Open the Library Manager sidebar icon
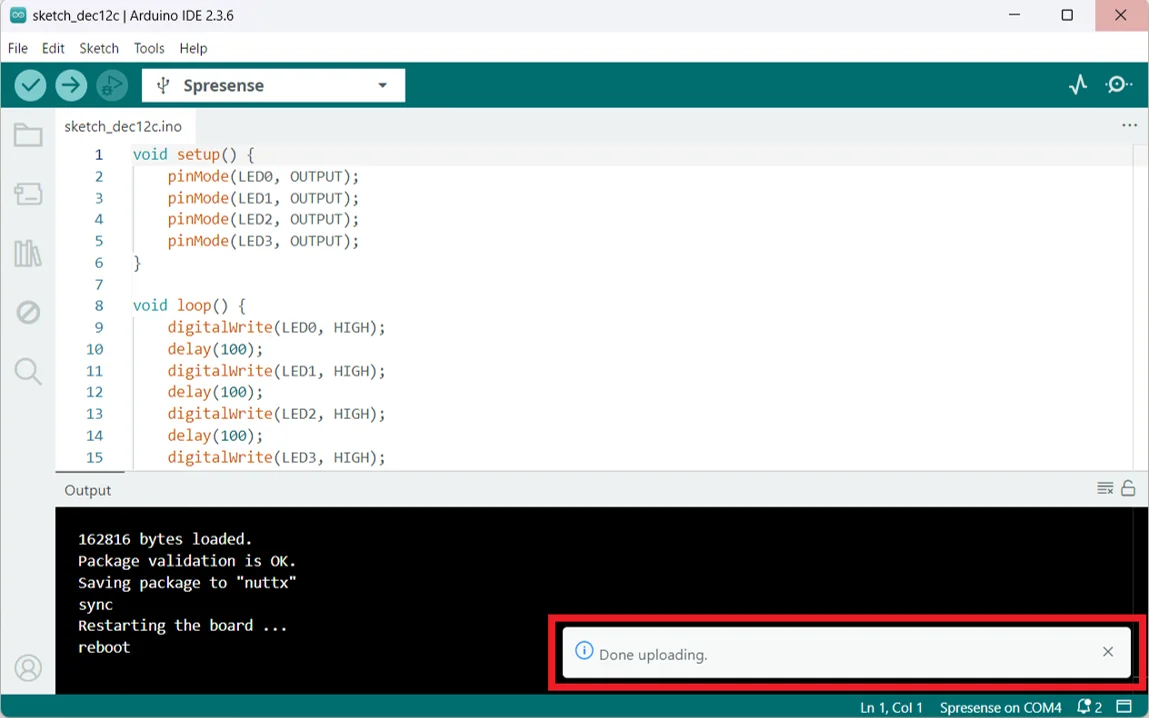Viewport: 1149px width, 718px height. [x=28, y=253]
